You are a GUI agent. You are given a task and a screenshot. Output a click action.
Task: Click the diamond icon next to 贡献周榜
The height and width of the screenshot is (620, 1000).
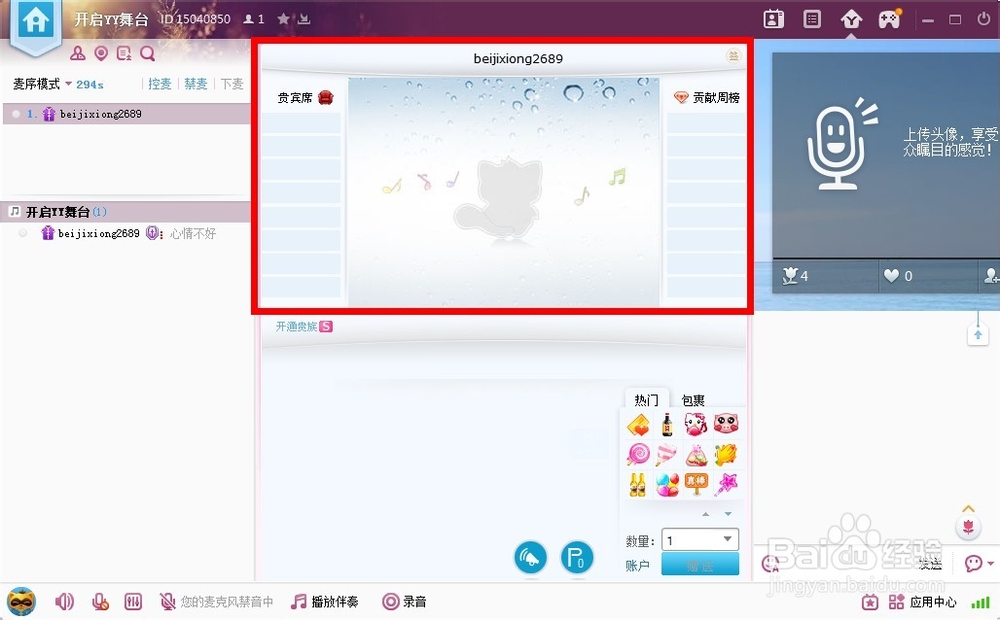[681, 98]
